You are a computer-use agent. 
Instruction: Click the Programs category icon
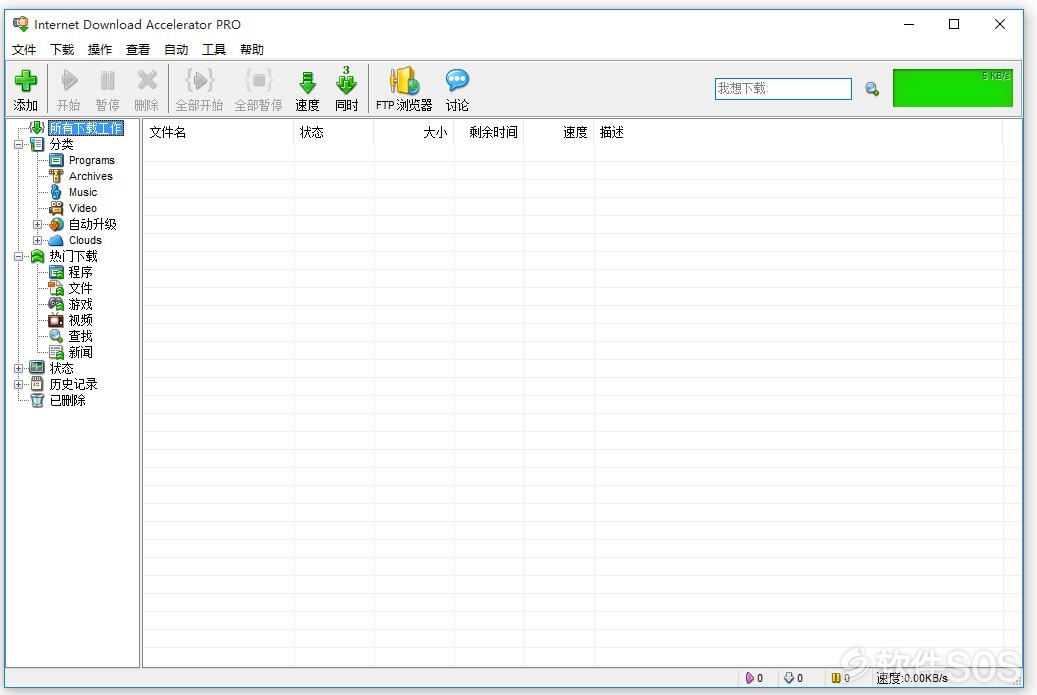(x=56, y=160)
